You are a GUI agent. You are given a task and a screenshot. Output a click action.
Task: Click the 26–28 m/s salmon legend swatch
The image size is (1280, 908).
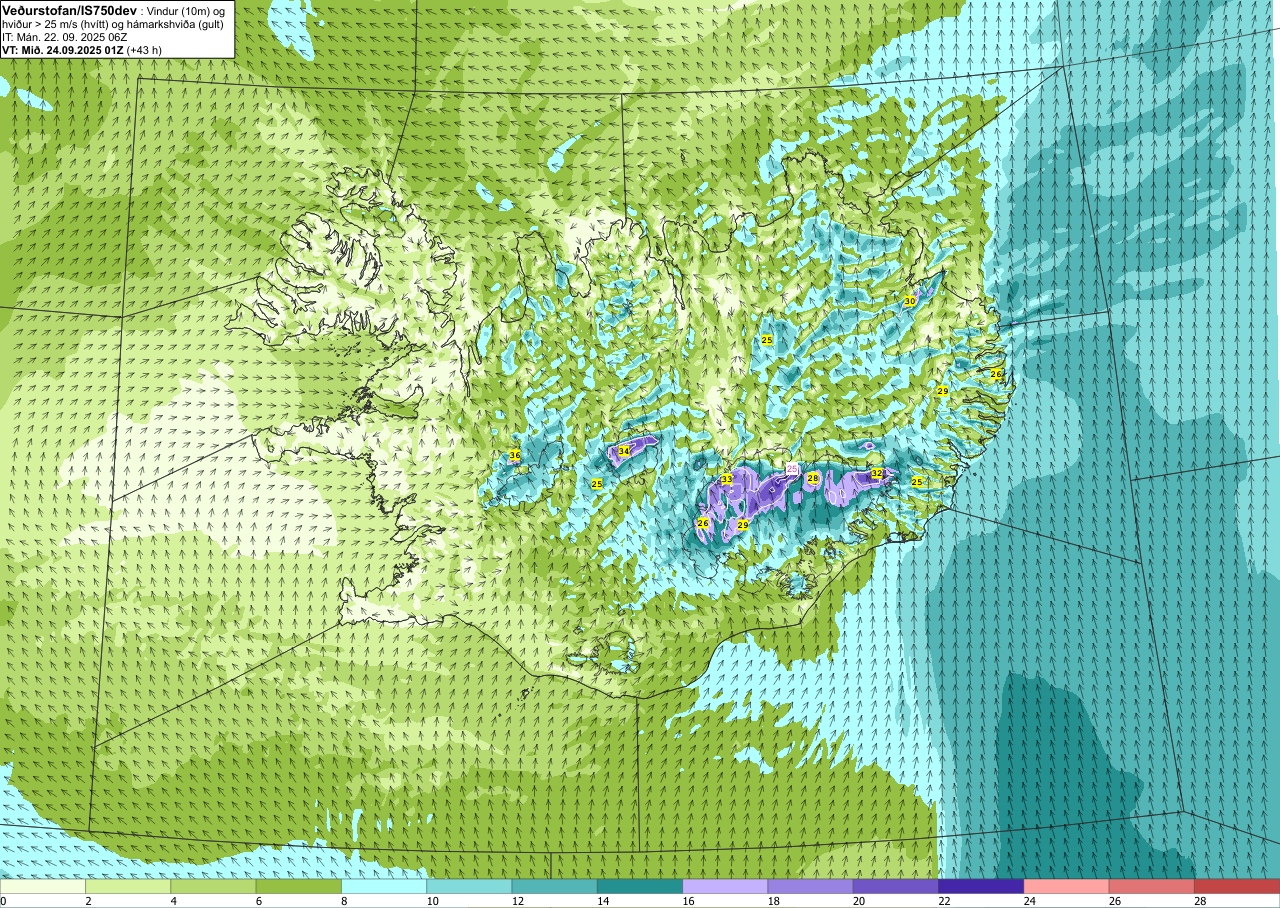[x=1152, y=886]
